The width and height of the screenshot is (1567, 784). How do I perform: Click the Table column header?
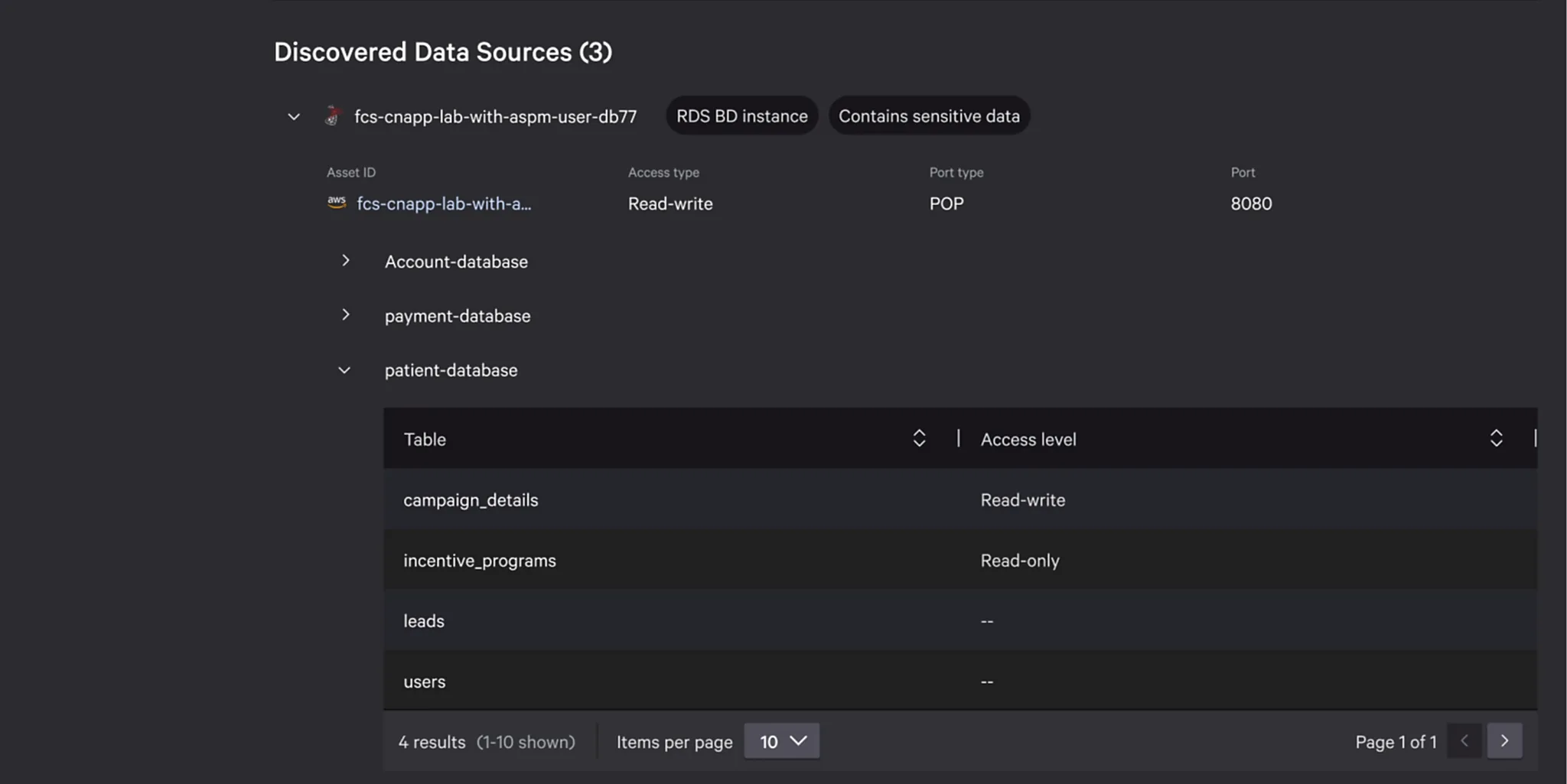coord(425,439)
